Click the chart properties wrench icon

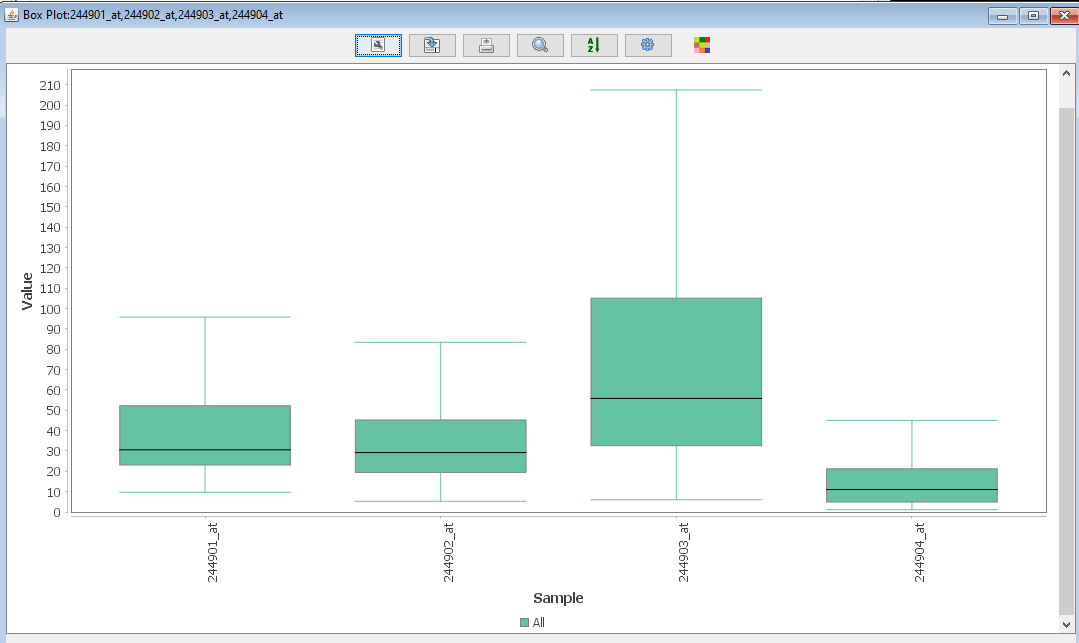click(378, 45)
